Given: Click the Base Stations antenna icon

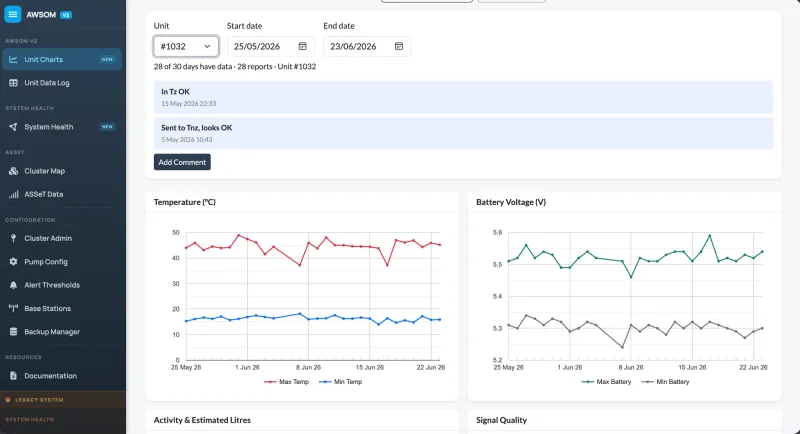Looking at the screenshot, I should (x=13, y=308).
